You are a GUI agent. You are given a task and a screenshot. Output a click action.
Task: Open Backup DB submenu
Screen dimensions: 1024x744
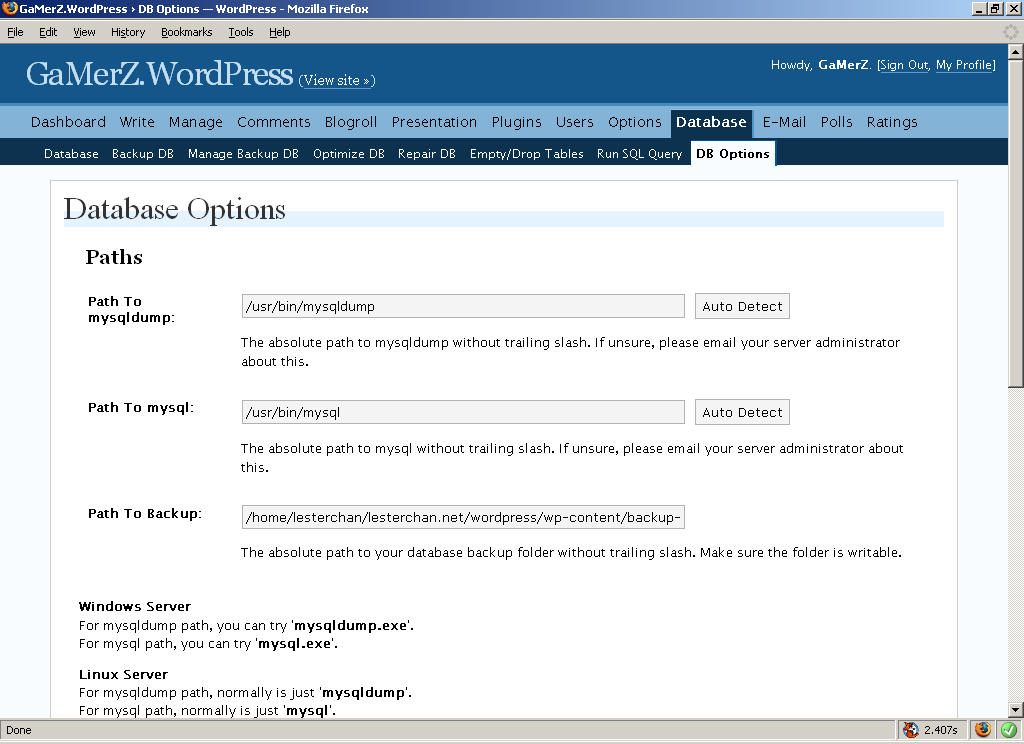[143, 154]
